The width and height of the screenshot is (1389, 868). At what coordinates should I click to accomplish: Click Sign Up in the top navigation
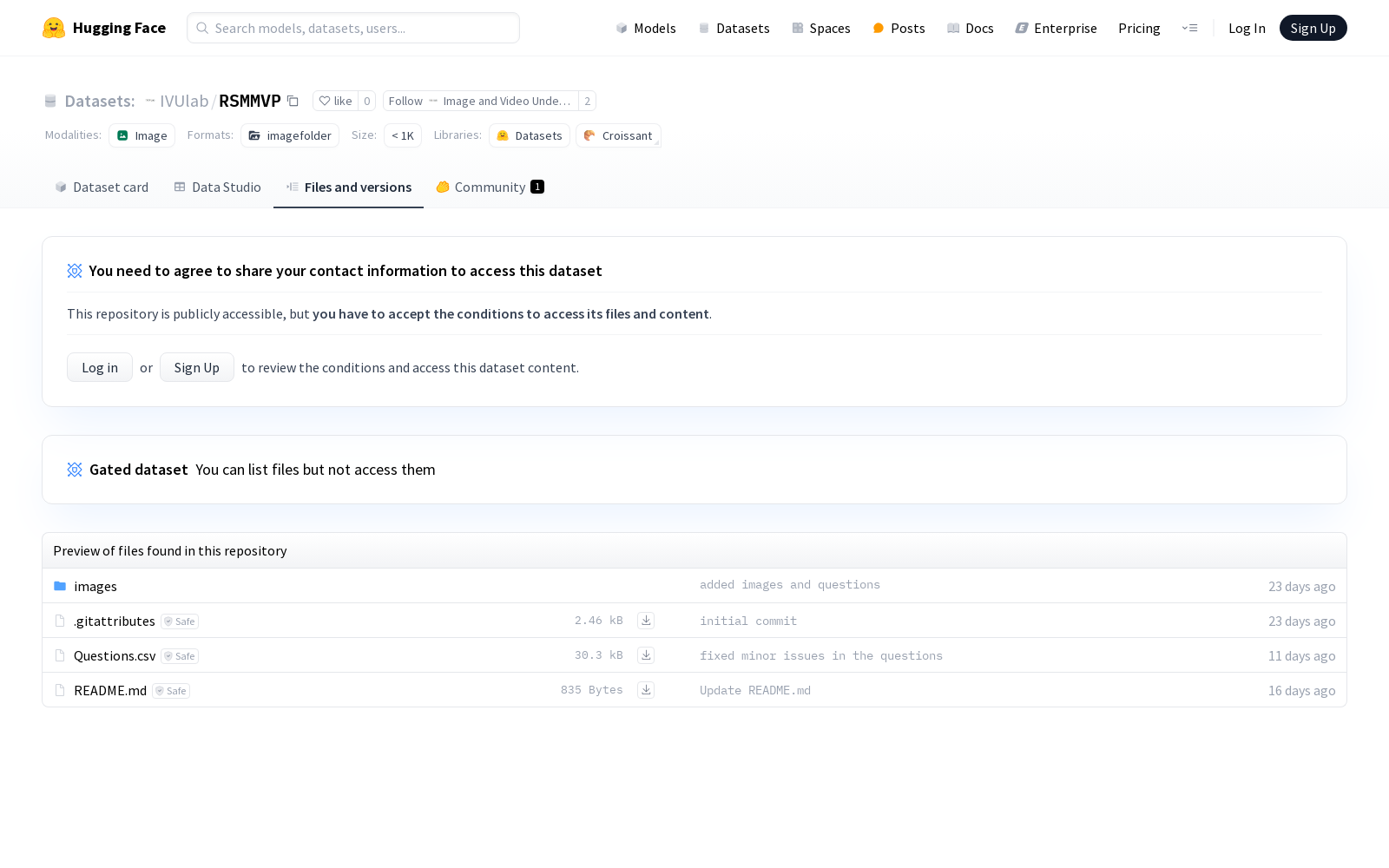pos(1313,29)
